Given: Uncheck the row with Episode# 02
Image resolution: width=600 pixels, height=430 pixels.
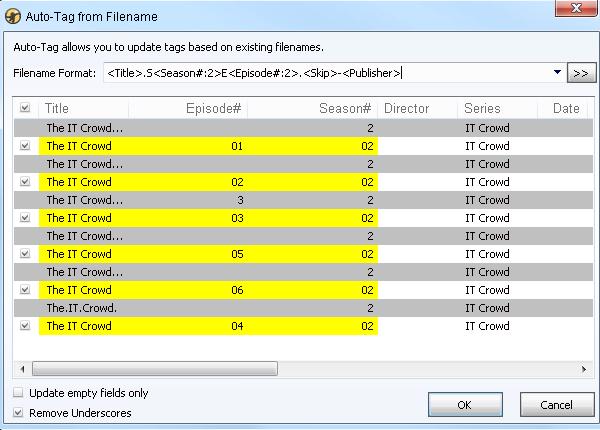Looking at the screenshot, I should click(x=25, y=182).
